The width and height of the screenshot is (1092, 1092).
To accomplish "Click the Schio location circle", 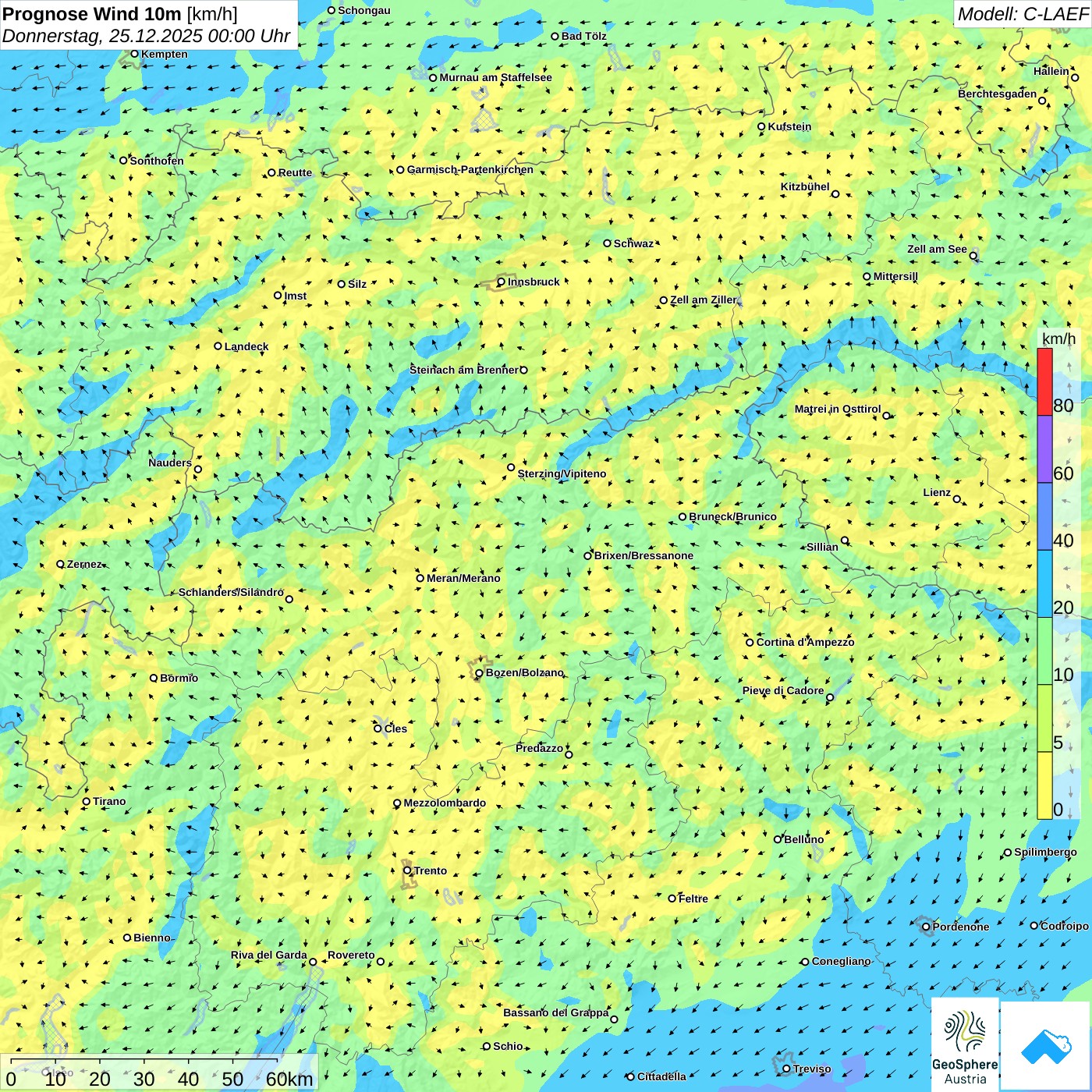I will coord(487,1046).
